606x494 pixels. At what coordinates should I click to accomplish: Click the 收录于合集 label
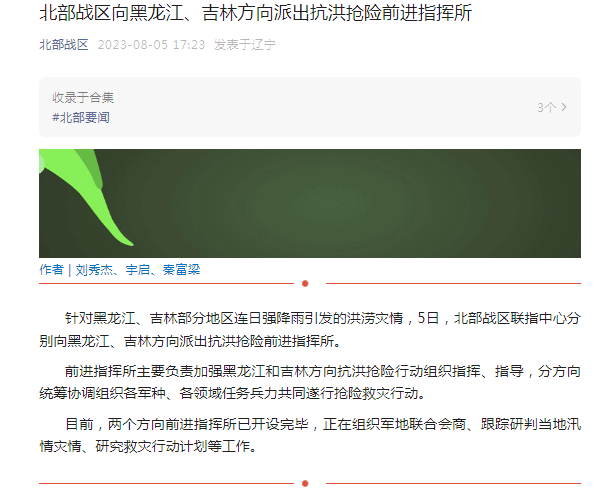pos(83,97)
